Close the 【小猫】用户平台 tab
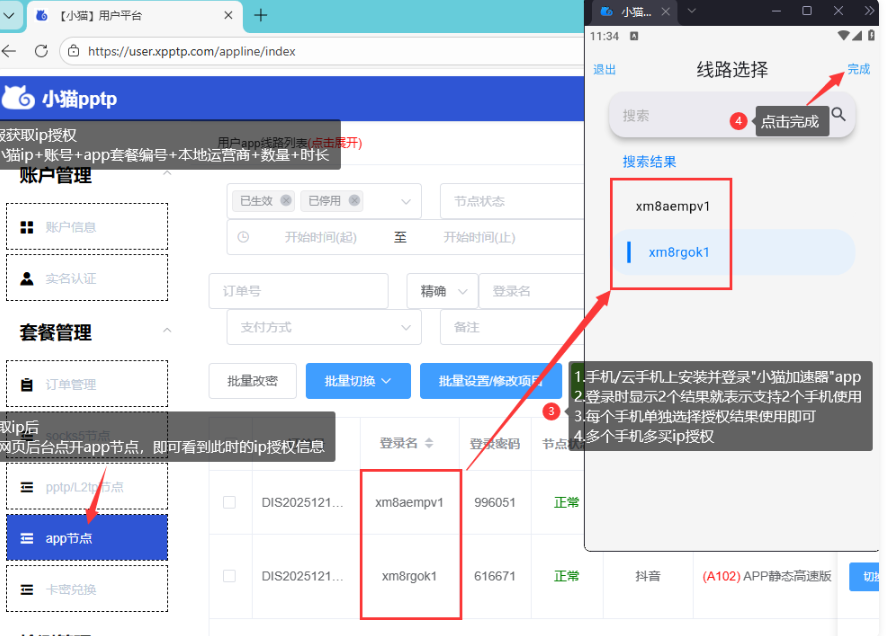886x636 pixels. point(228,15)
